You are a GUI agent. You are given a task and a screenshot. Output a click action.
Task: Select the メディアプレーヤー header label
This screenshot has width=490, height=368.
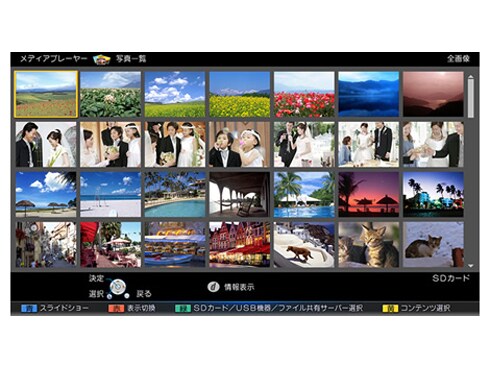pyautogui.click(x=53, y=59)
